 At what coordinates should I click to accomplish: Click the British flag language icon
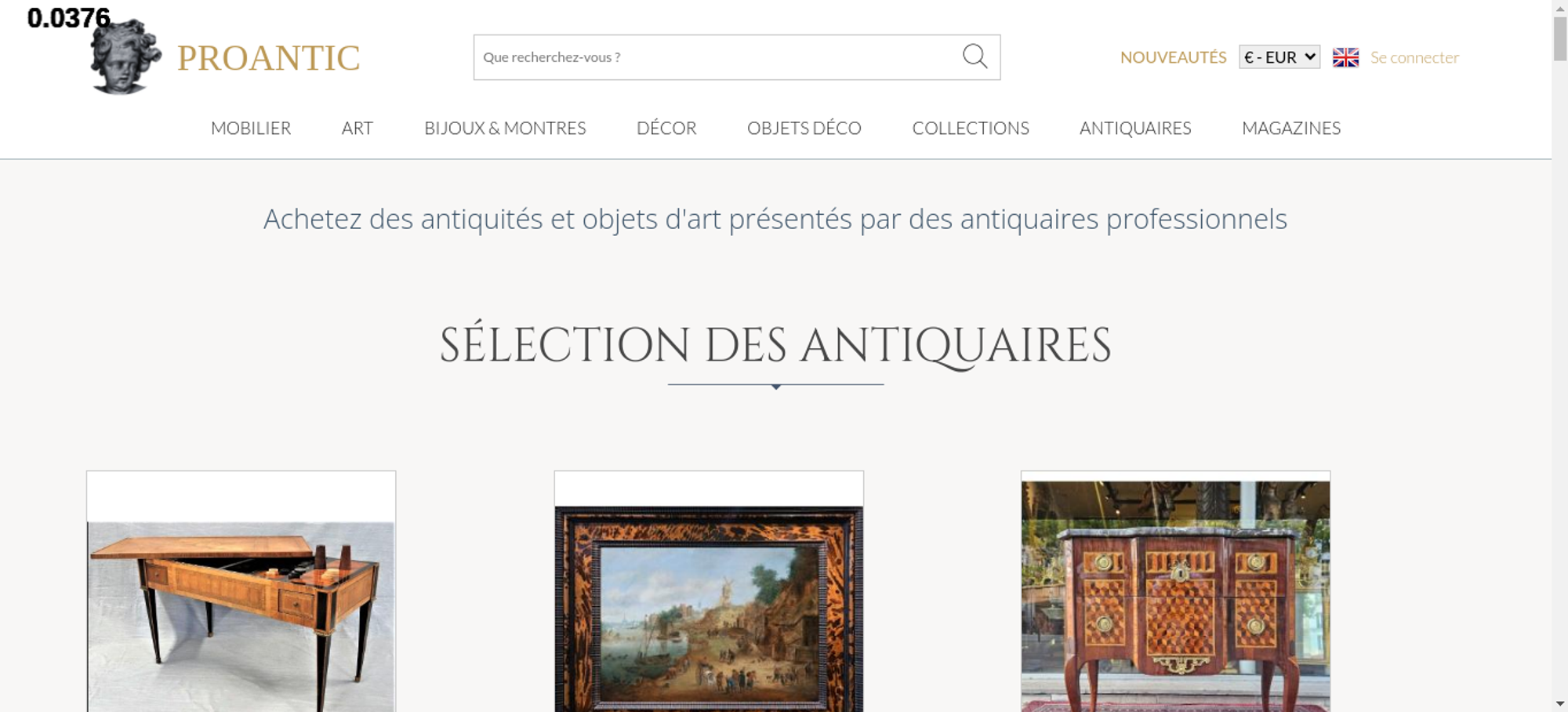1345,57
